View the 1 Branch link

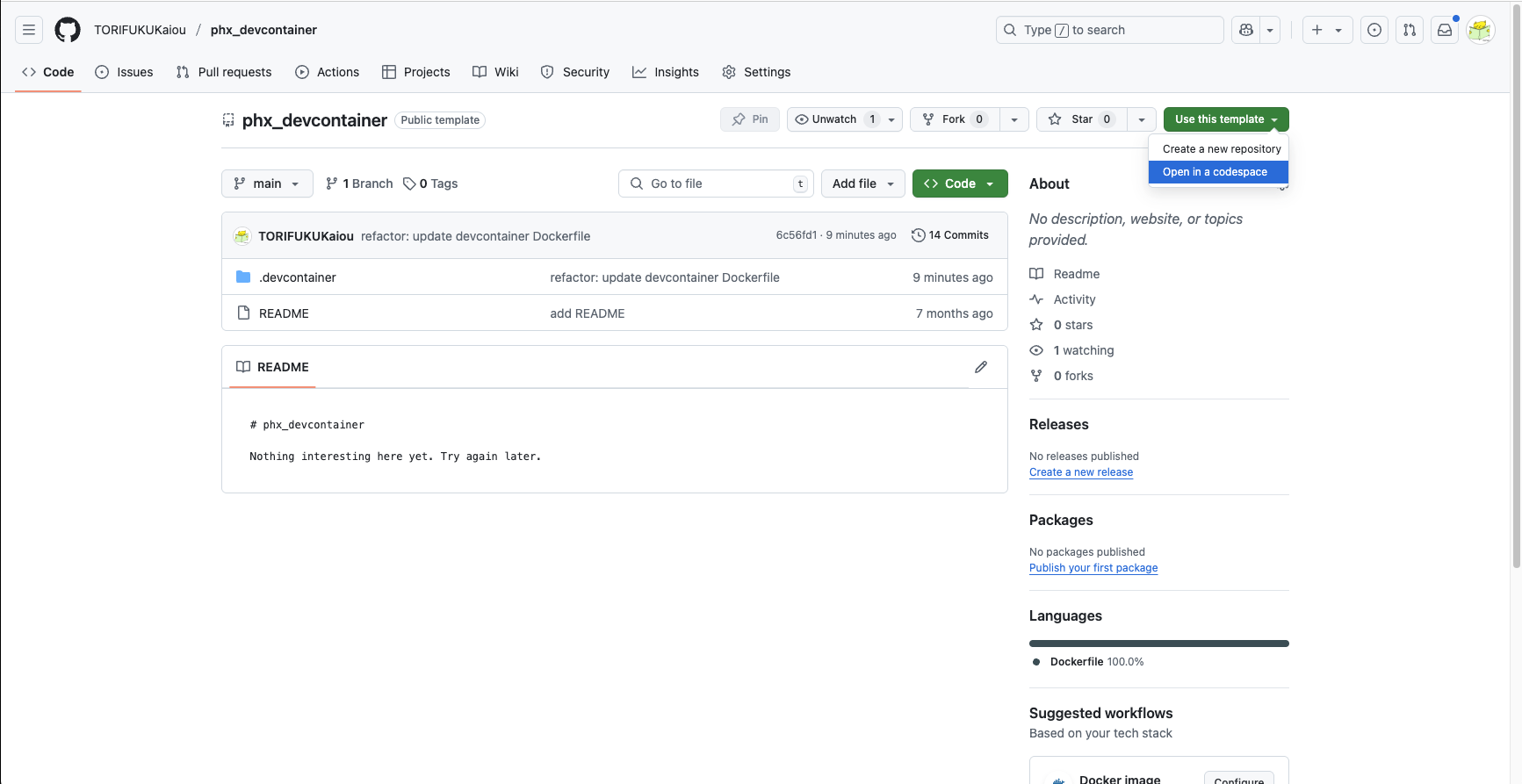(359, 183)
